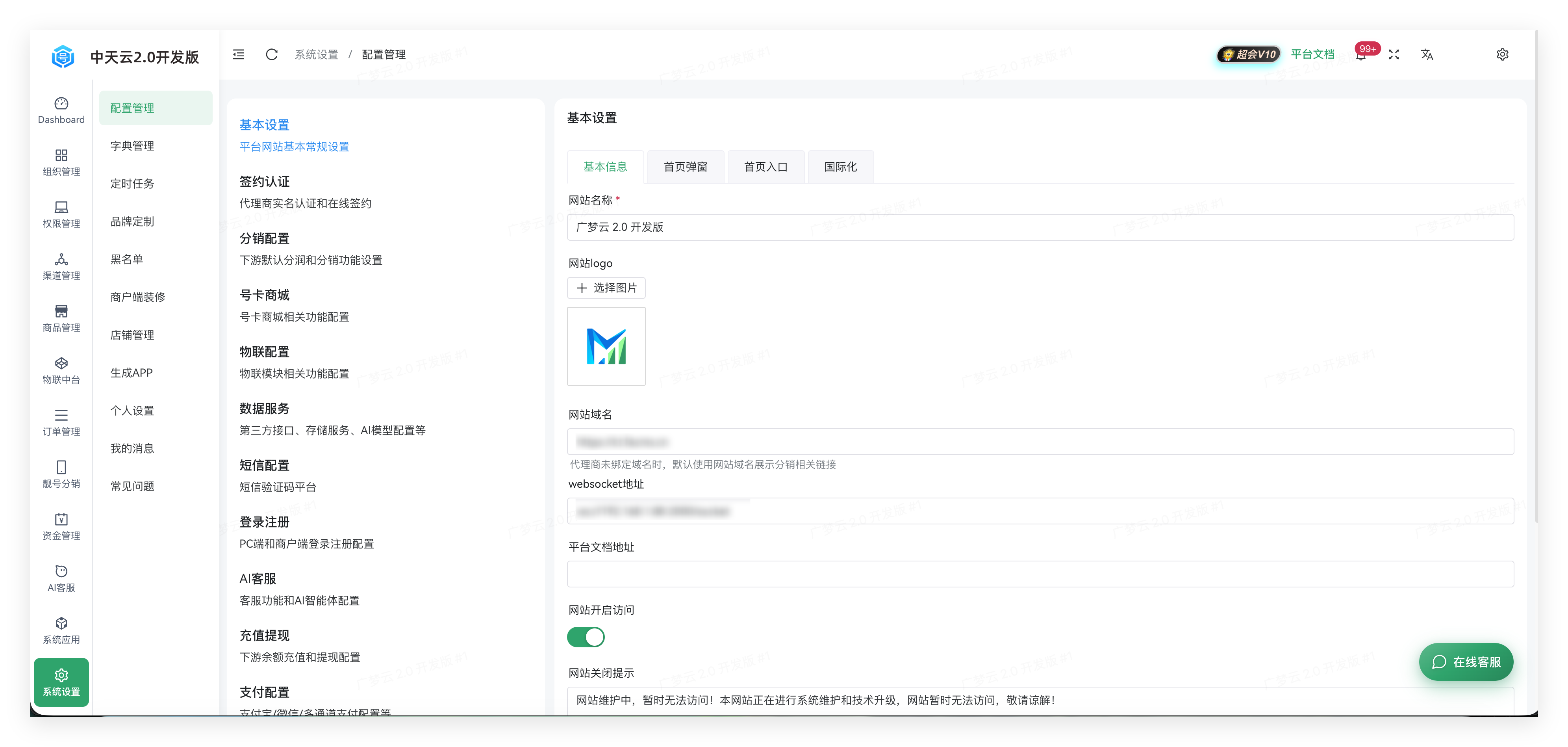
Task: Open the language translation icon
Action: pyautogui.click(x=1427, y=54)
